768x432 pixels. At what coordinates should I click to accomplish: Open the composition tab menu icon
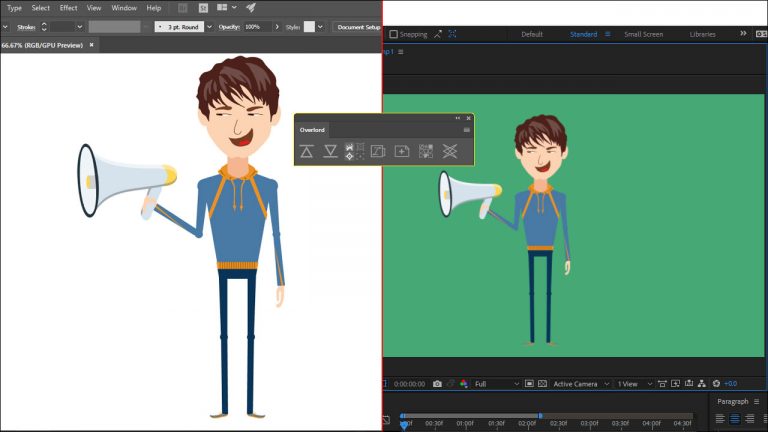tap(401, 52)
